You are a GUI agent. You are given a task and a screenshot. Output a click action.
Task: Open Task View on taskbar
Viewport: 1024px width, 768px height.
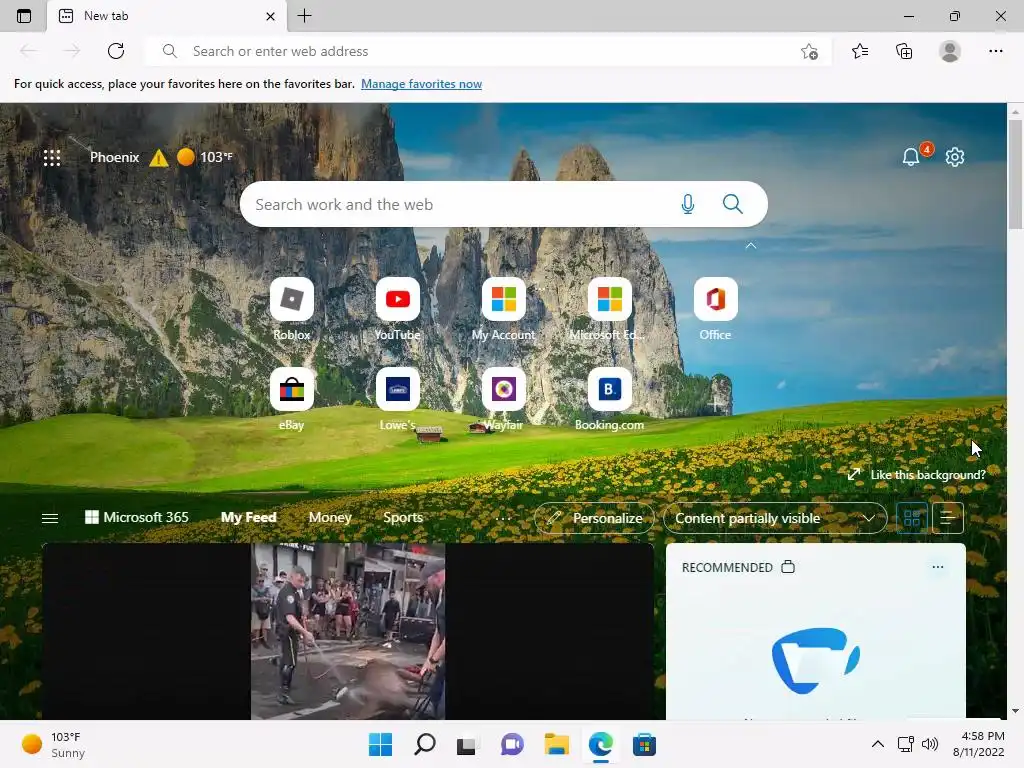click(467, 744)
